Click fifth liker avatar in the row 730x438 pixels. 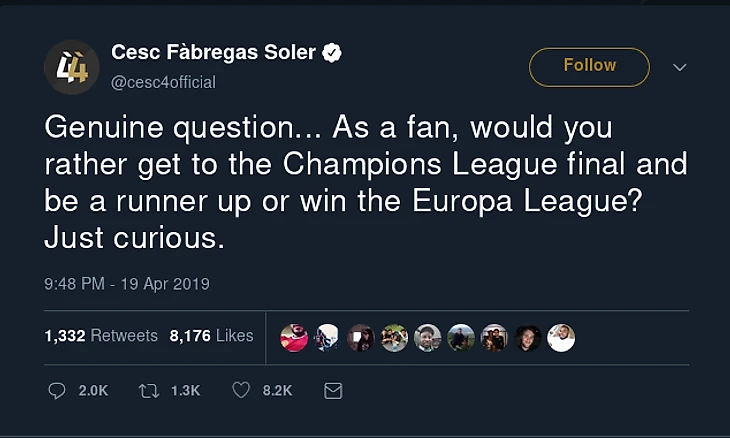coord(428,337)
